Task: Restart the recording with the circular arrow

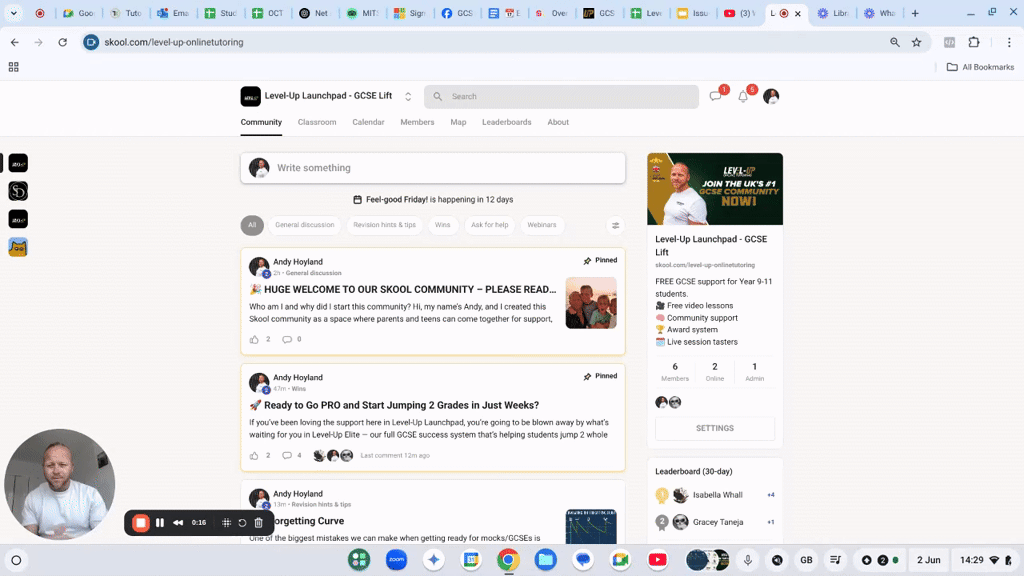Action: [242, 522]
